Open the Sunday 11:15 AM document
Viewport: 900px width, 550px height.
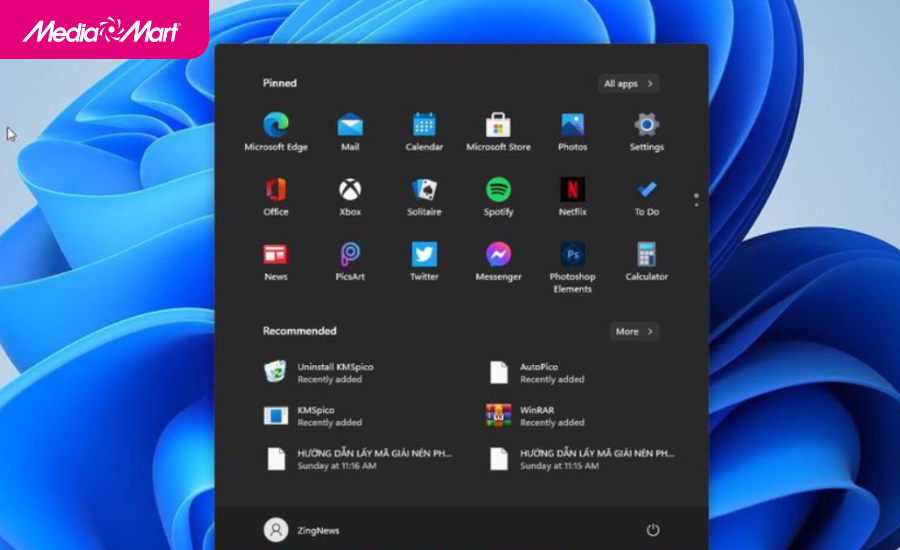click(581, 459)
